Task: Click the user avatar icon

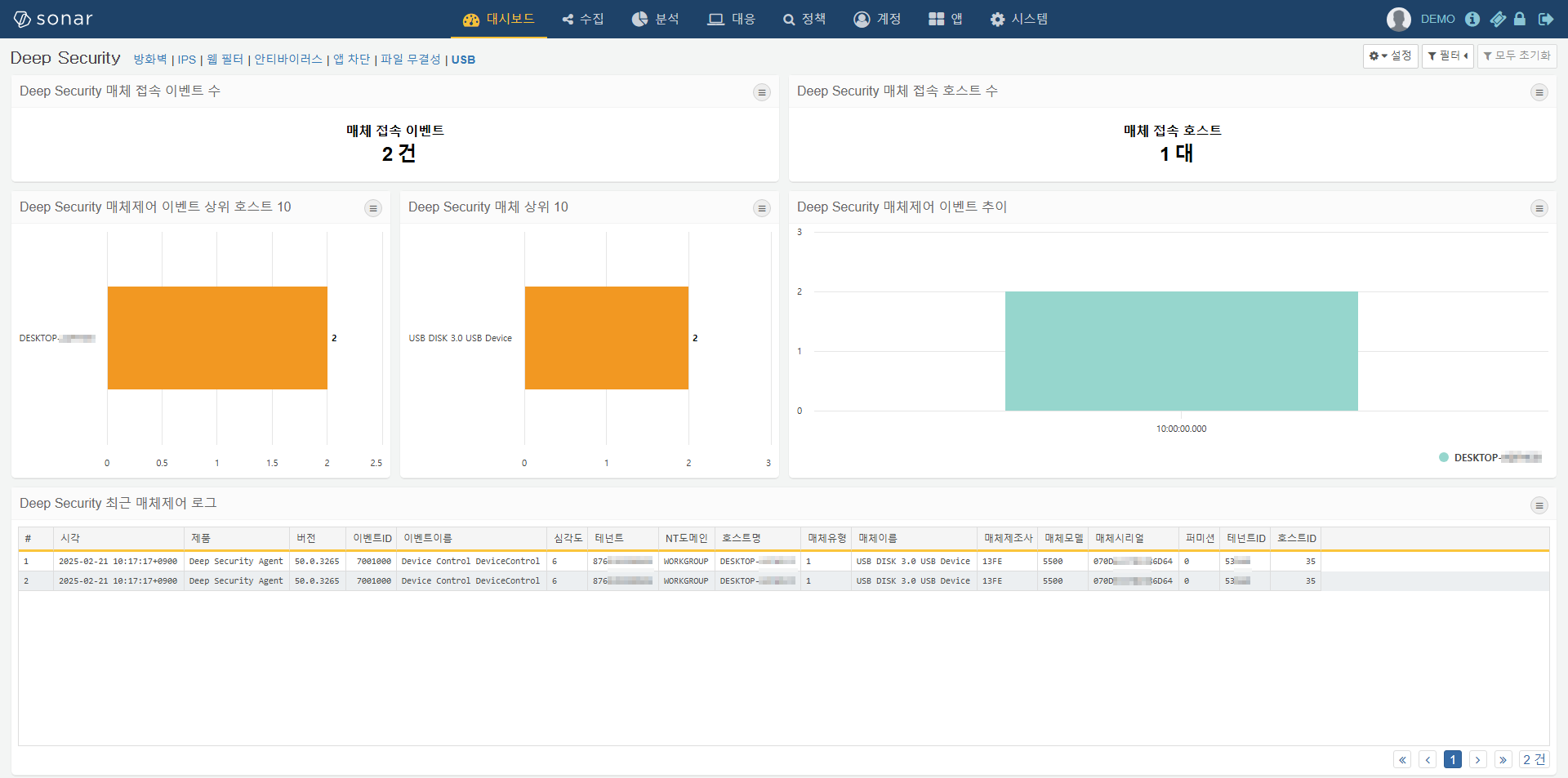Action: 1398,19
